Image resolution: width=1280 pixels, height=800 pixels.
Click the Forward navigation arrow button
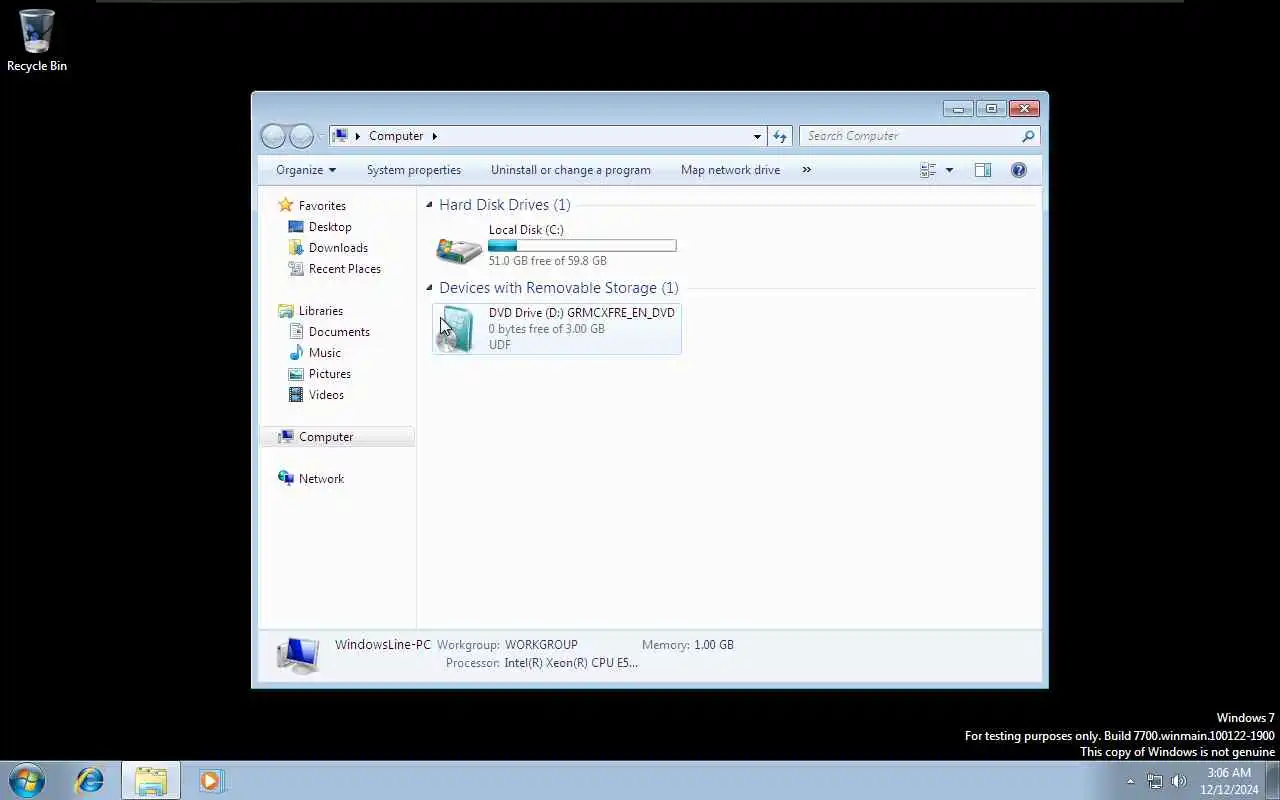[301, 136]
